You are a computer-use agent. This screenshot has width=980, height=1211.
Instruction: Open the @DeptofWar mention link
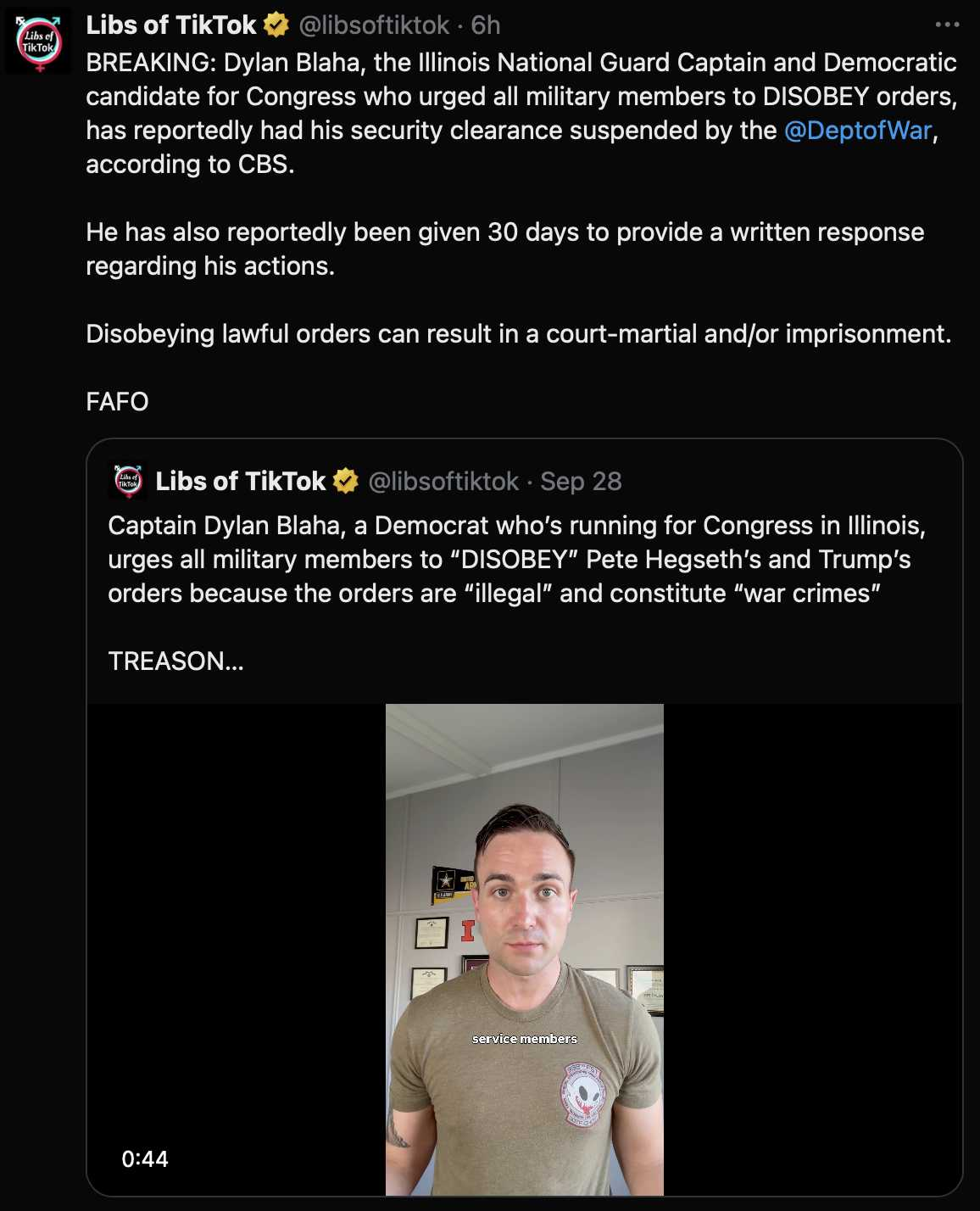pos(858,131)
